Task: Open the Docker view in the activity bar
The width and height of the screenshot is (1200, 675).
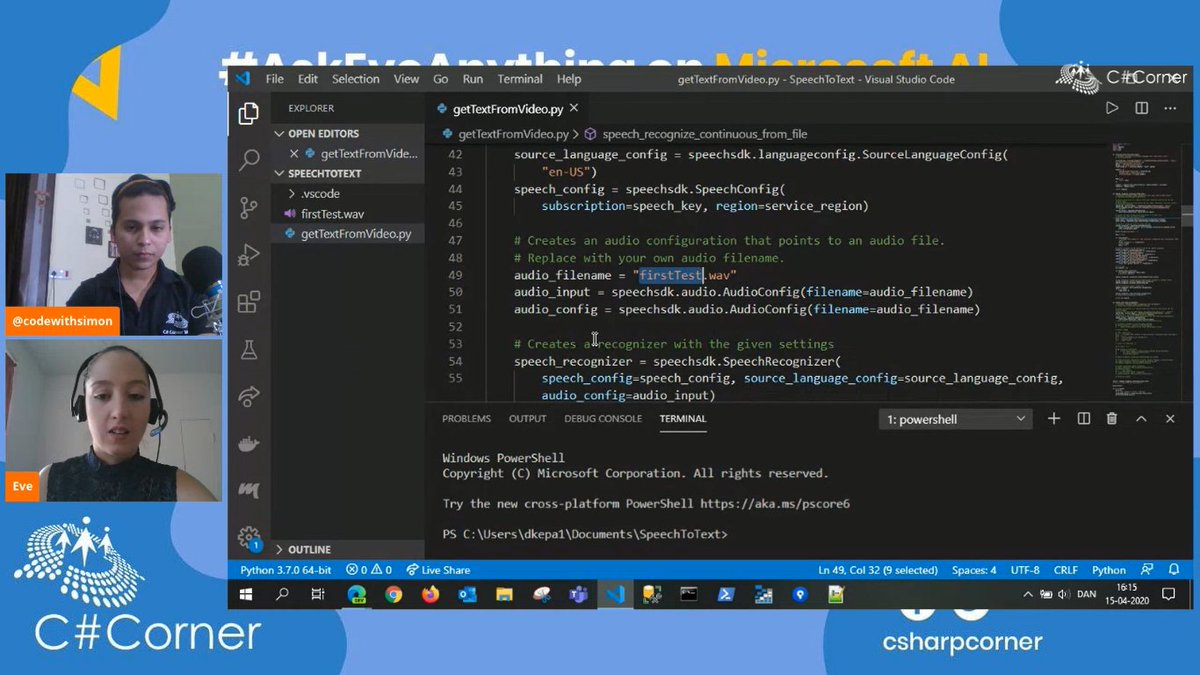Action: pyautogui.click(x=249, y=443)
